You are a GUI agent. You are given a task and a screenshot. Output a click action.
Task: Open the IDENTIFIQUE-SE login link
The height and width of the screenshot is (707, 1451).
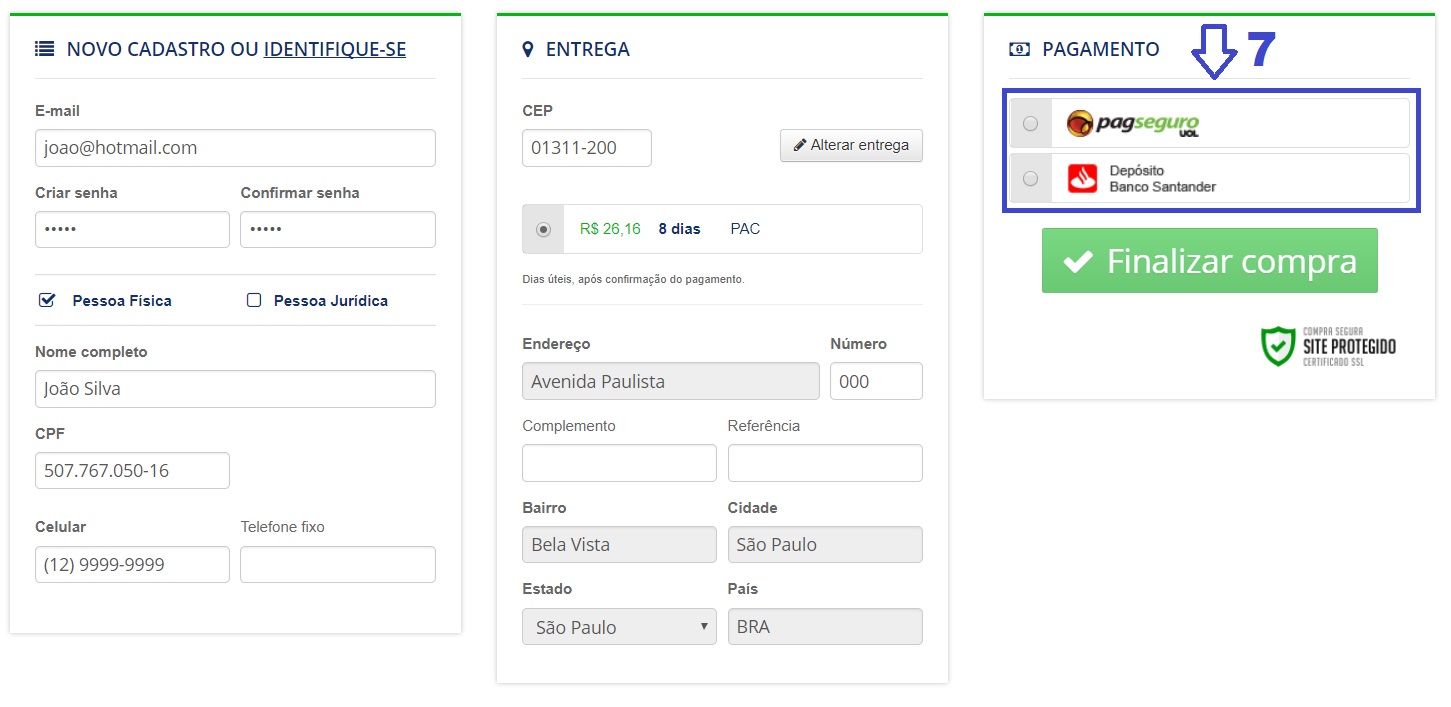(334, 49)
